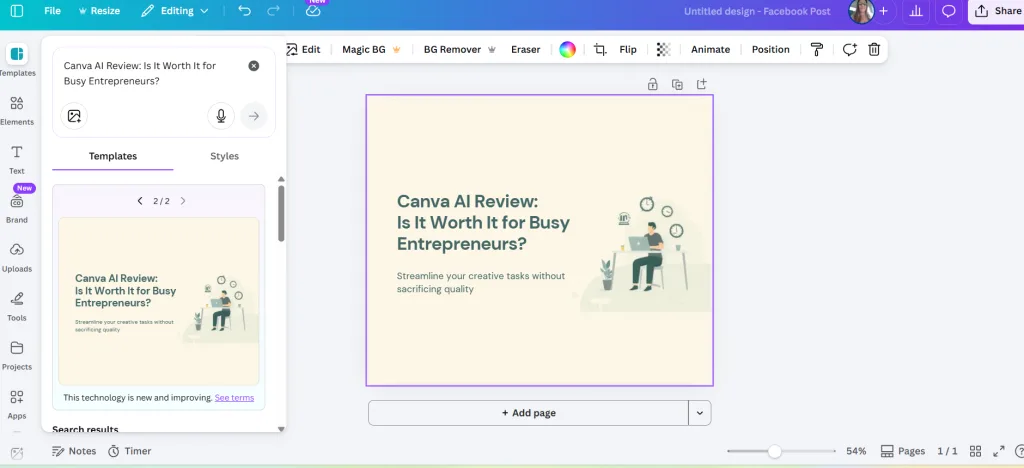The height and width of the screenshot is (468, 1024).
Task: Submit the prompt with the arrow button
Action: click(x=254, y=116)
